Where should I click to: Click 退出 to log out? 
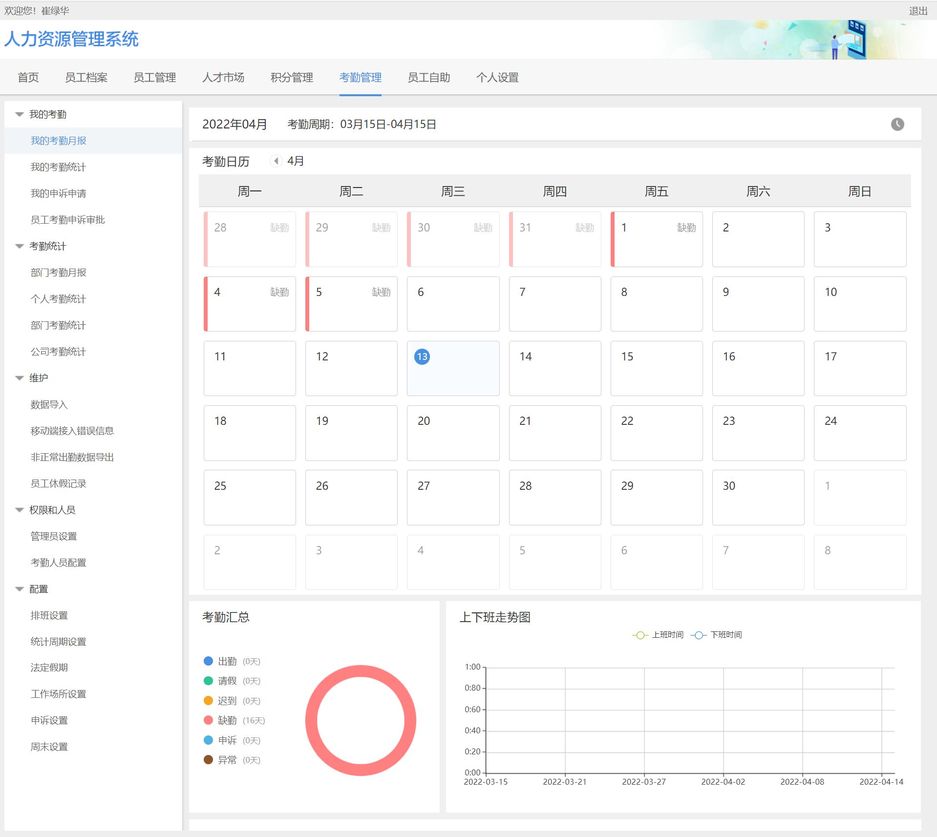click(x=917, y=11)
